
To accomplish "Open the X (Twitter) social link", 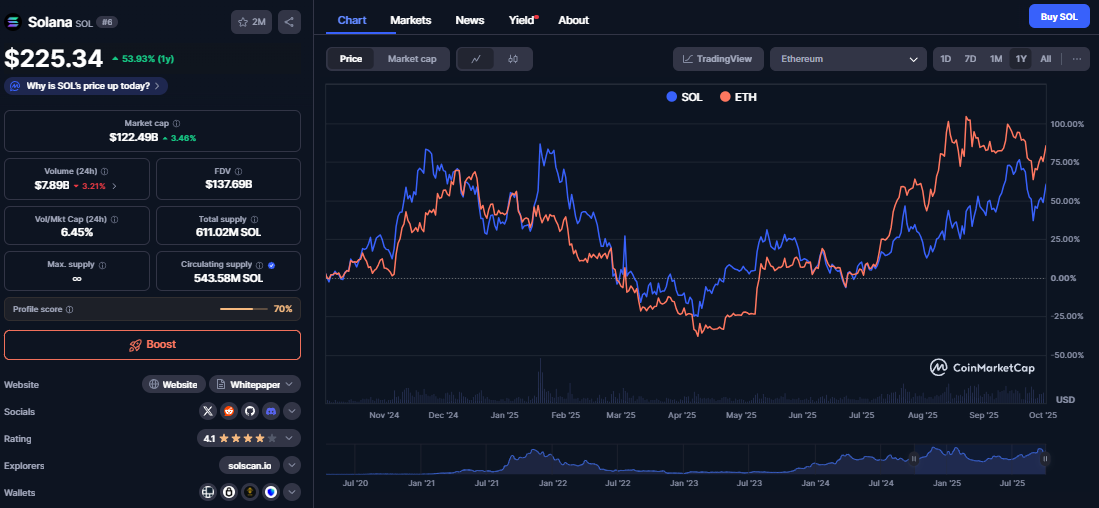I will tap(207, 411).
